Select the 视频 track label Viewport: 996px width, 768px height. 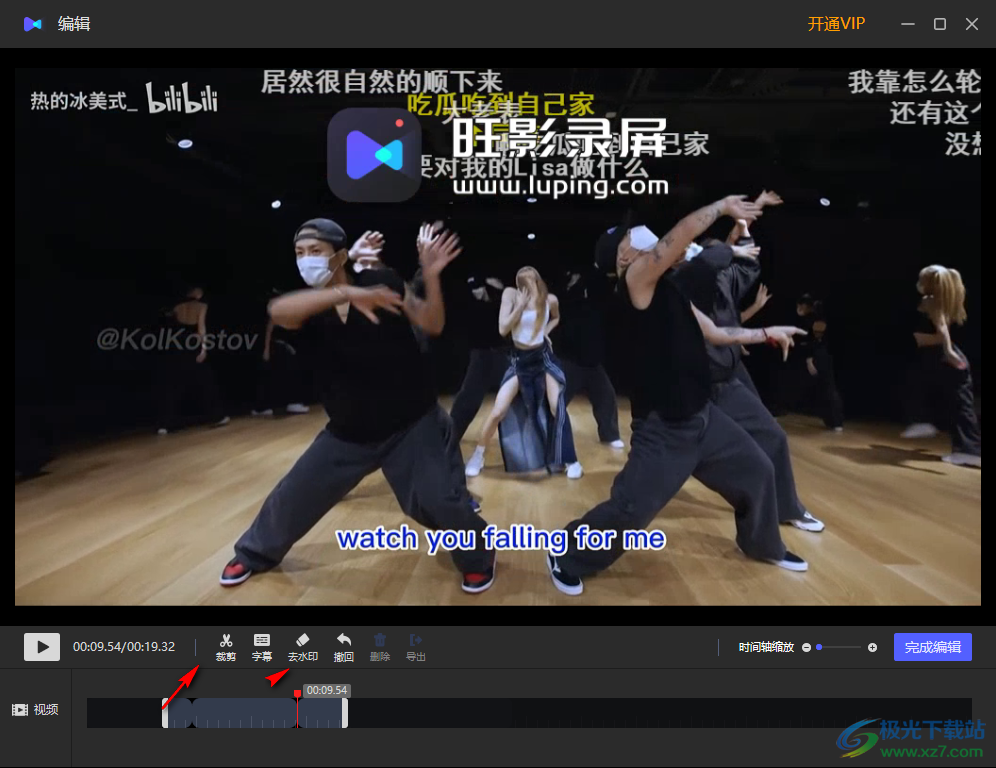[46, 710]
